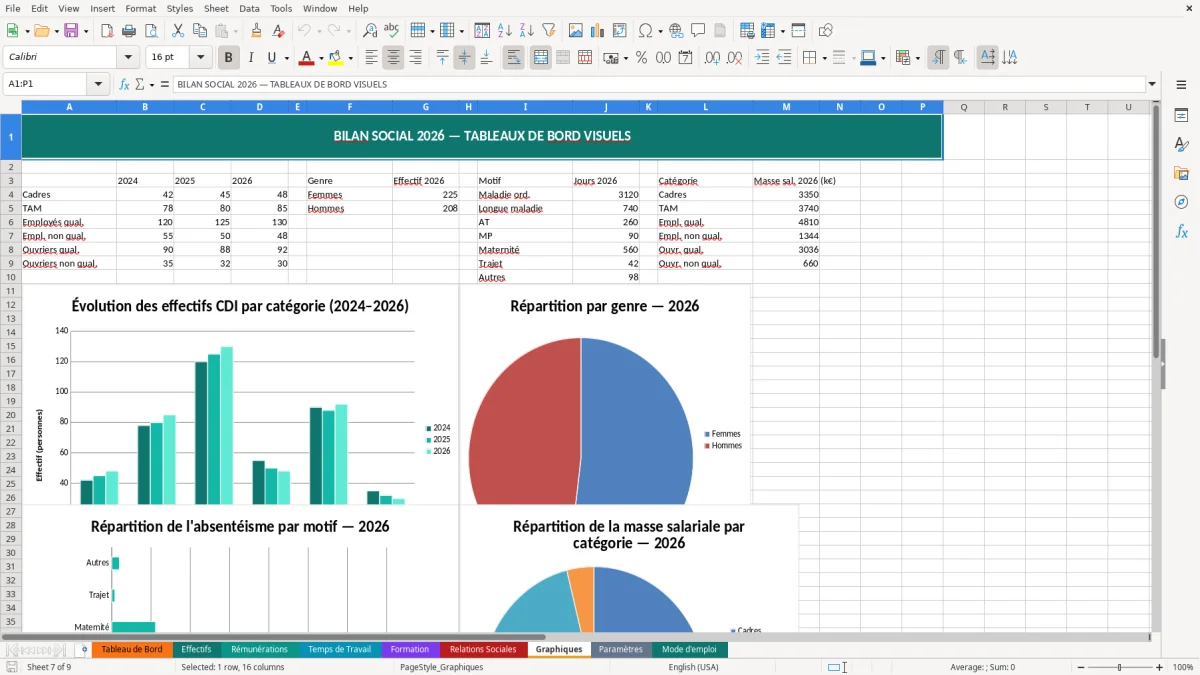
Task: Click Format as Percent icon
Action: 641,58
